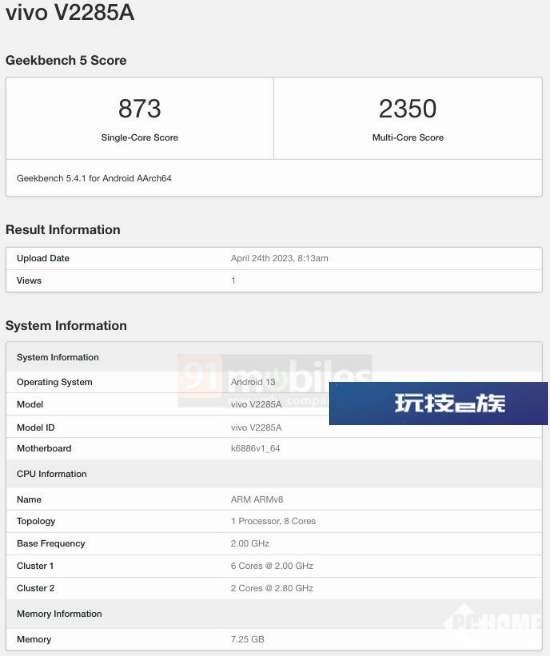Click the Topology label
Image resolution: width=550 pixels, height=656 pixels.
pyautogui.click(x=36, y=521)
